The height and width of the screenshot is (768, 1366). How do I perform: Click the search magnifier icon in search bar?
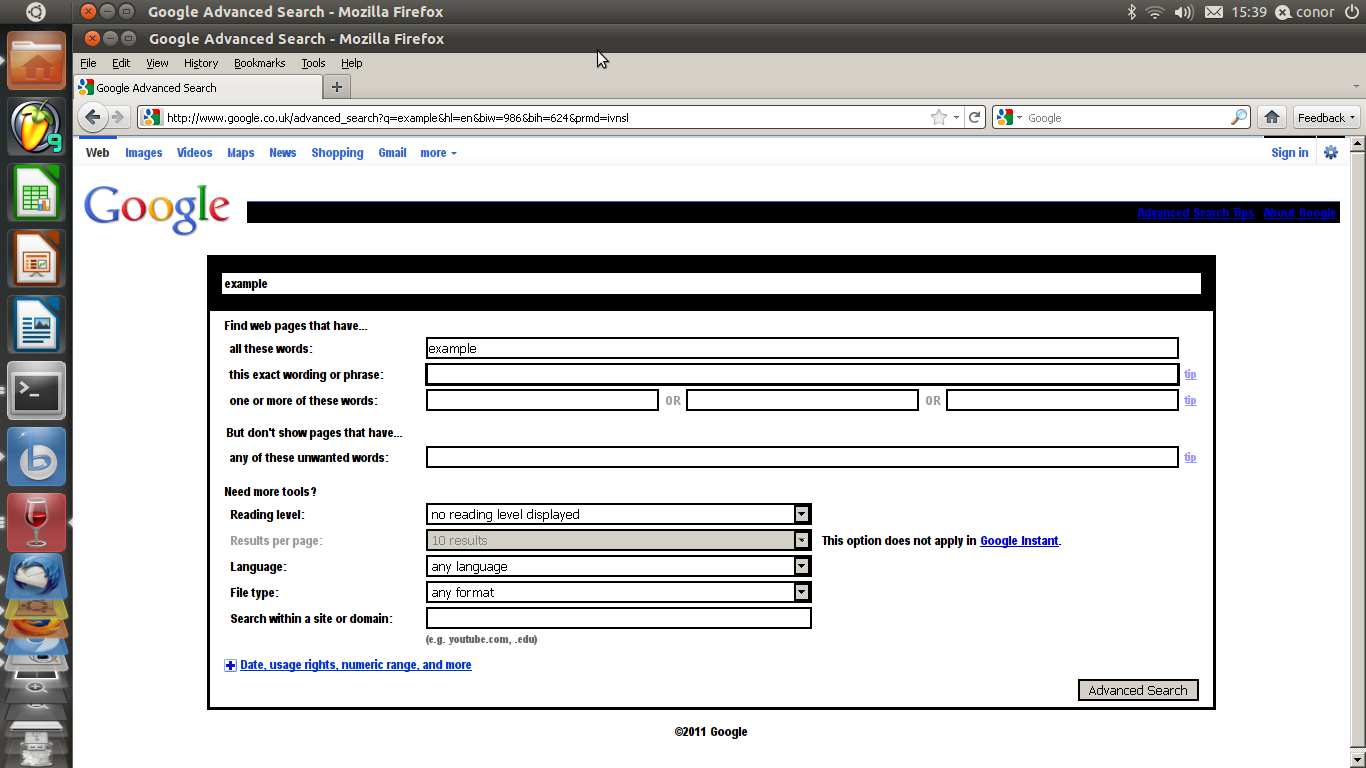click(x=1238, y=117)
